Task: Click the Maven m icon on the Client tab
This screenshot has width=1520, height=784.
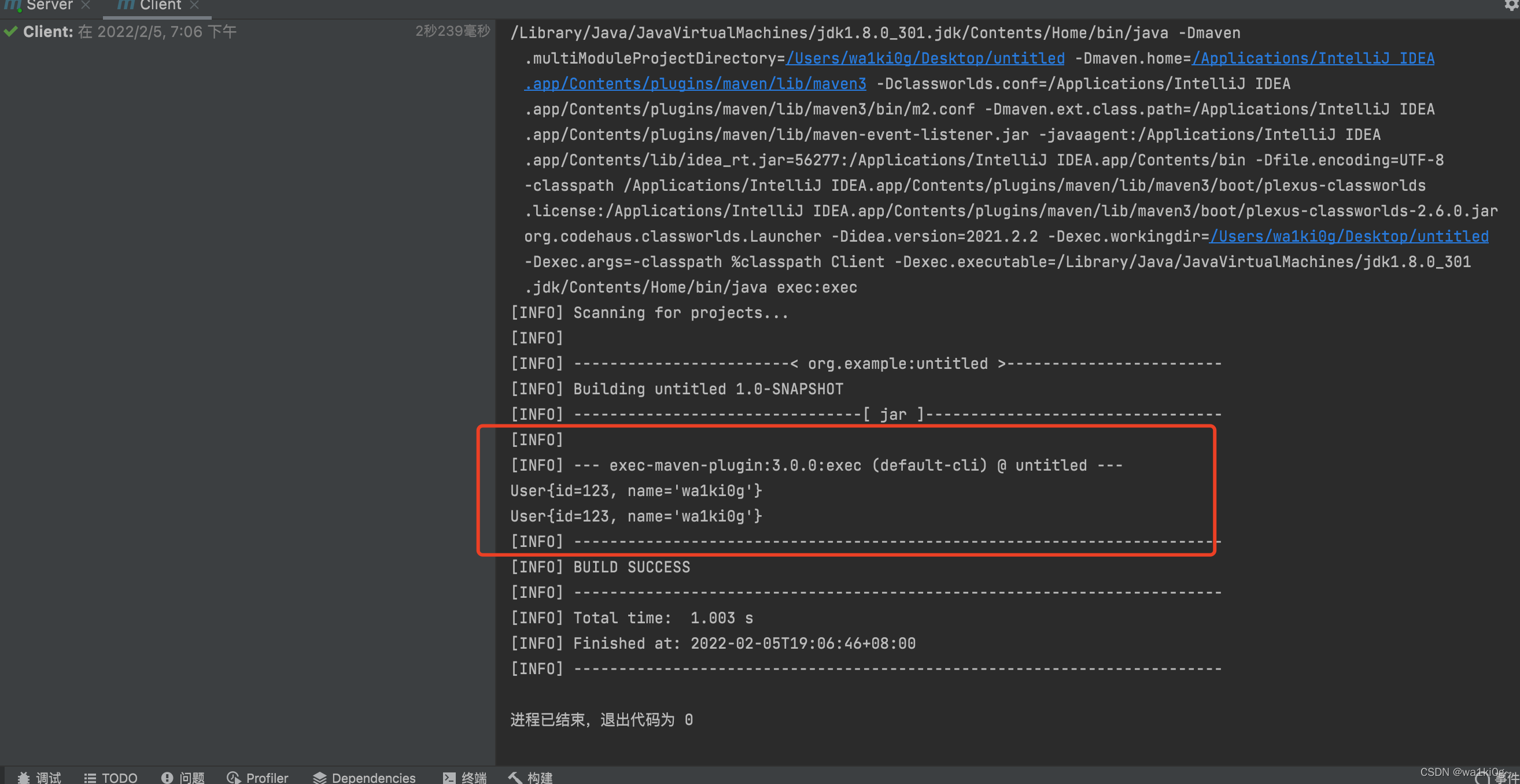Action: 125,5
